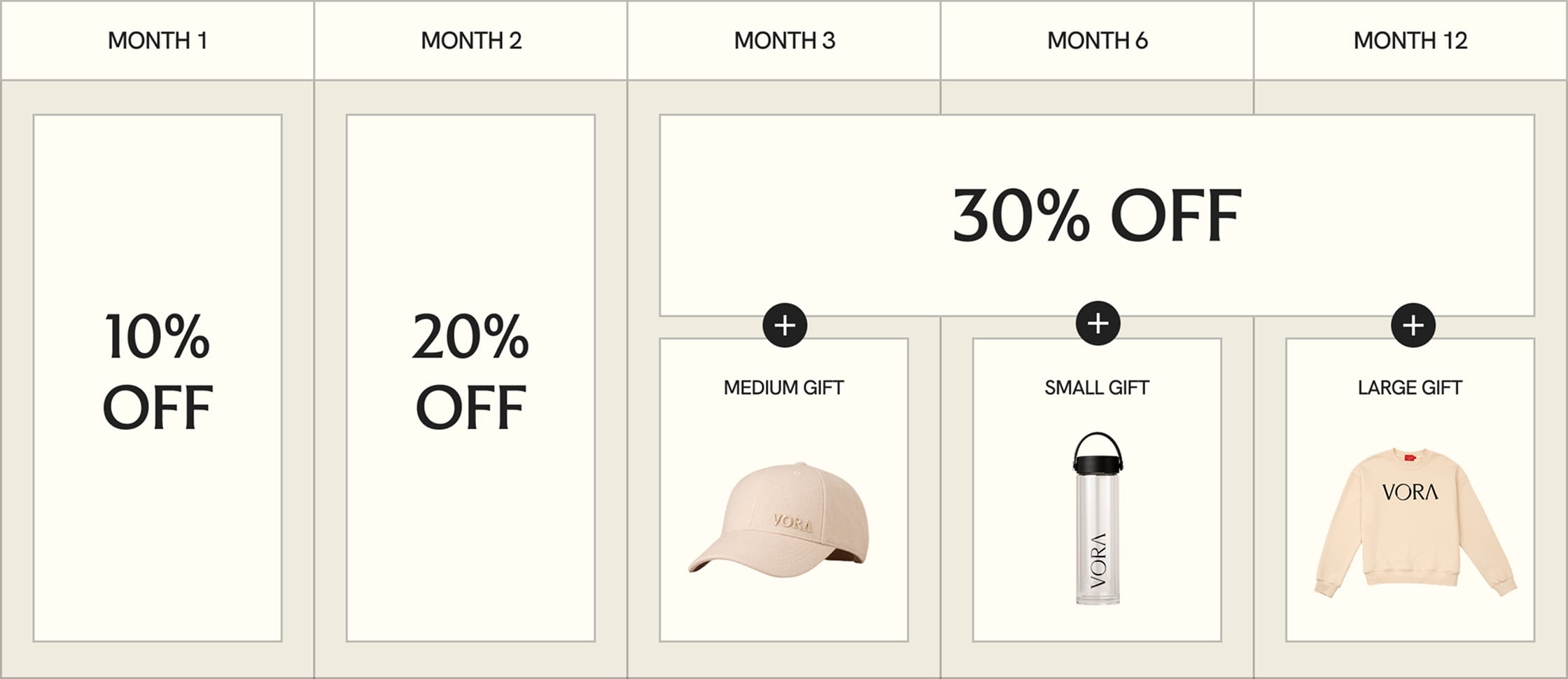Click the Large Gift label

coord(1410,388)
